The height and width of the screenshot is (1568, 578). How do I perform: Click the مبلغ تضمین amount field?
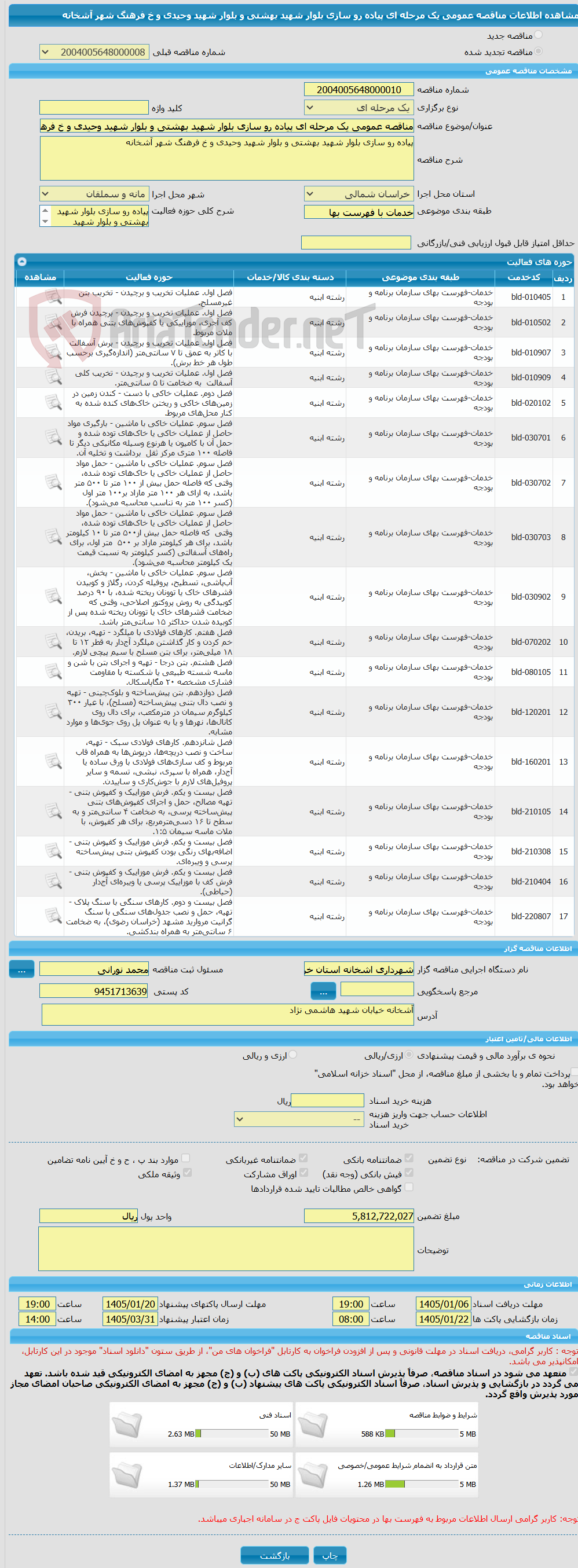coord(358,1216)
